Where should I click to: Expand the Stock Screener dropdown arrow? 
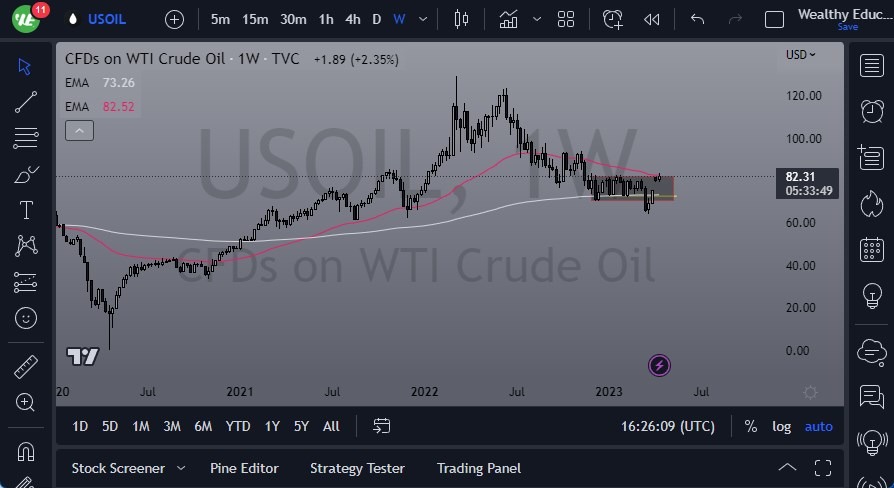tap(181, 468)
